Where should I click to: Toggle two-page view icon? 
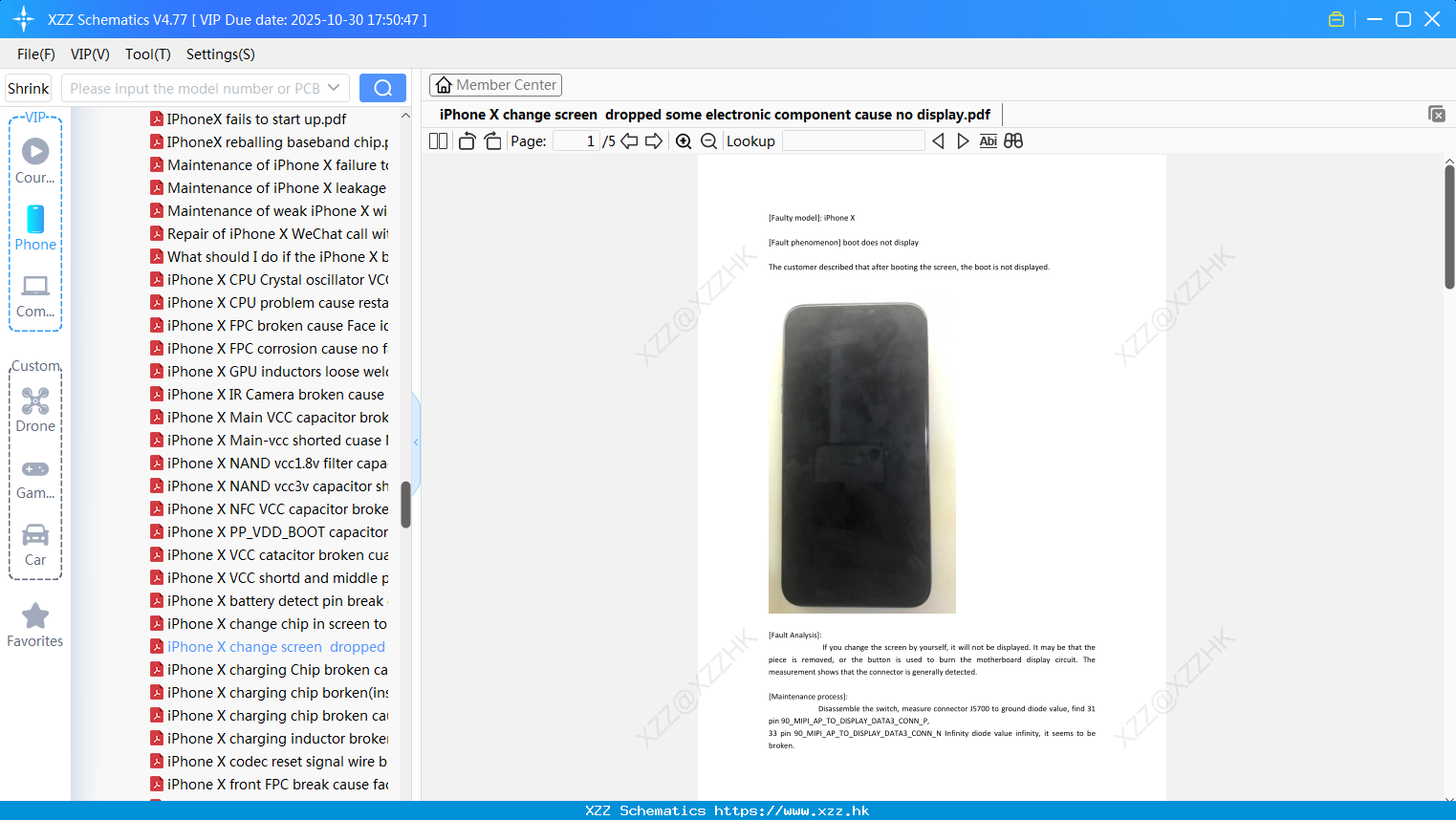click(439, 140)
